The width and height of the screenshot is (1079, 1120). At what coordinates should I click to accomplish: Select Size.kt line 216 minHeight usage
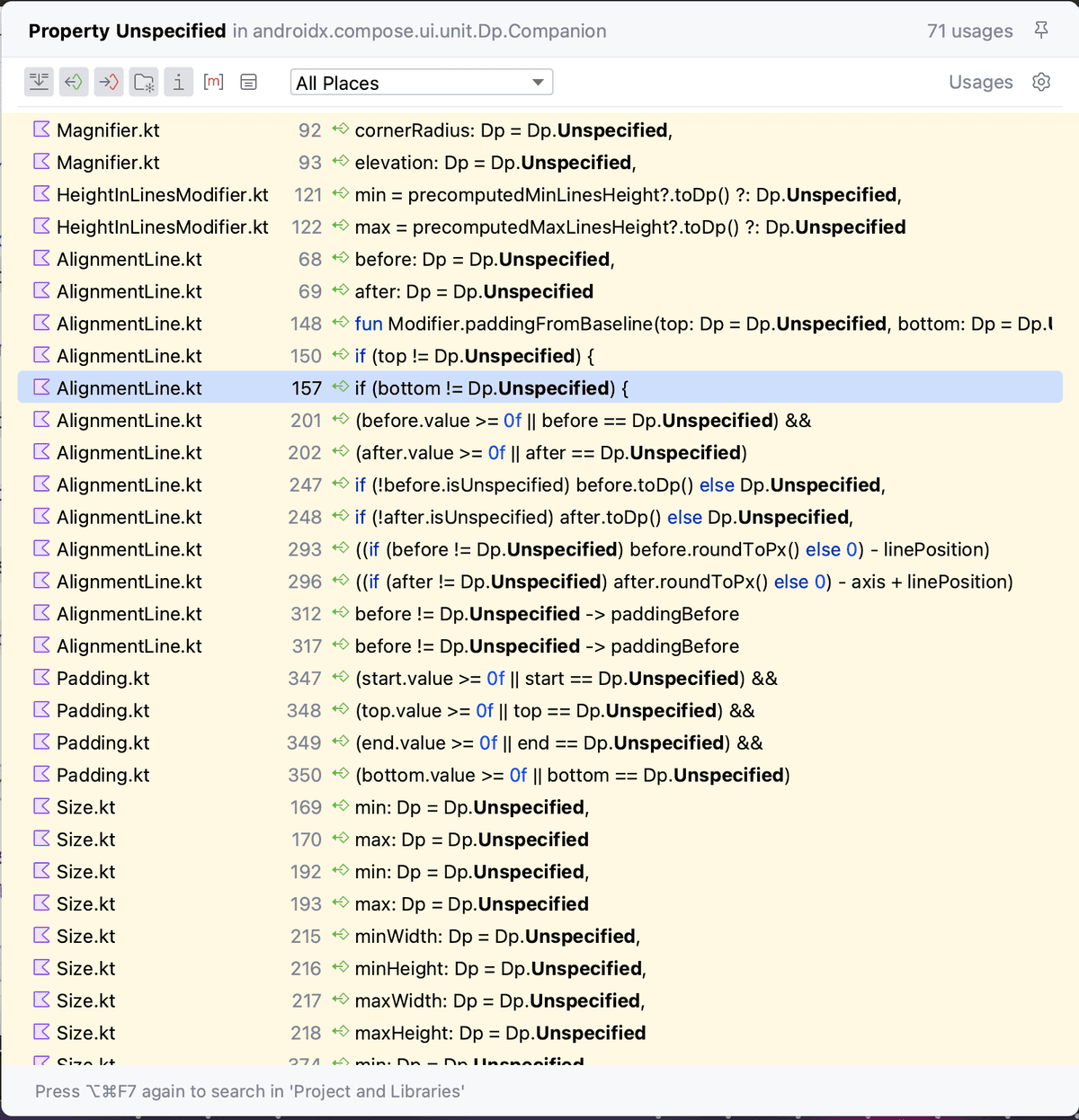click(x=539, y=969)
